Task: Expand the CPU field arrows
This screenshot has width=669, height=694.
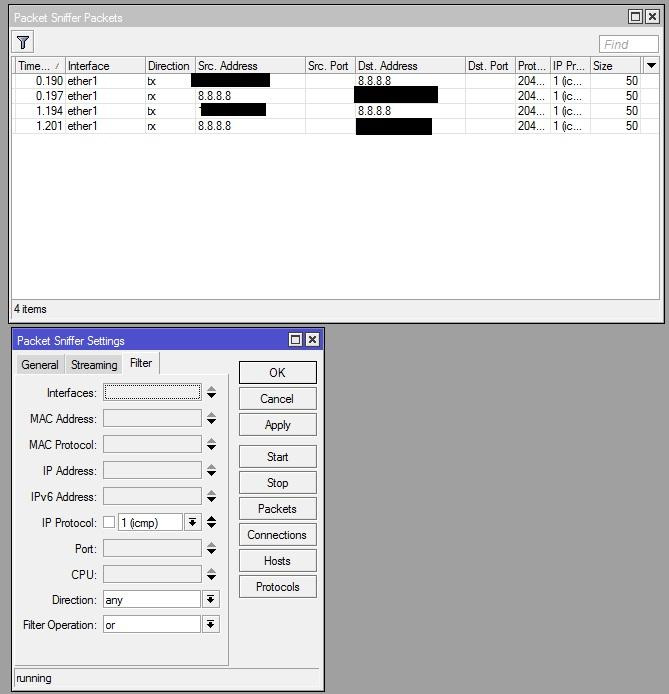Action: click(211, 574)
